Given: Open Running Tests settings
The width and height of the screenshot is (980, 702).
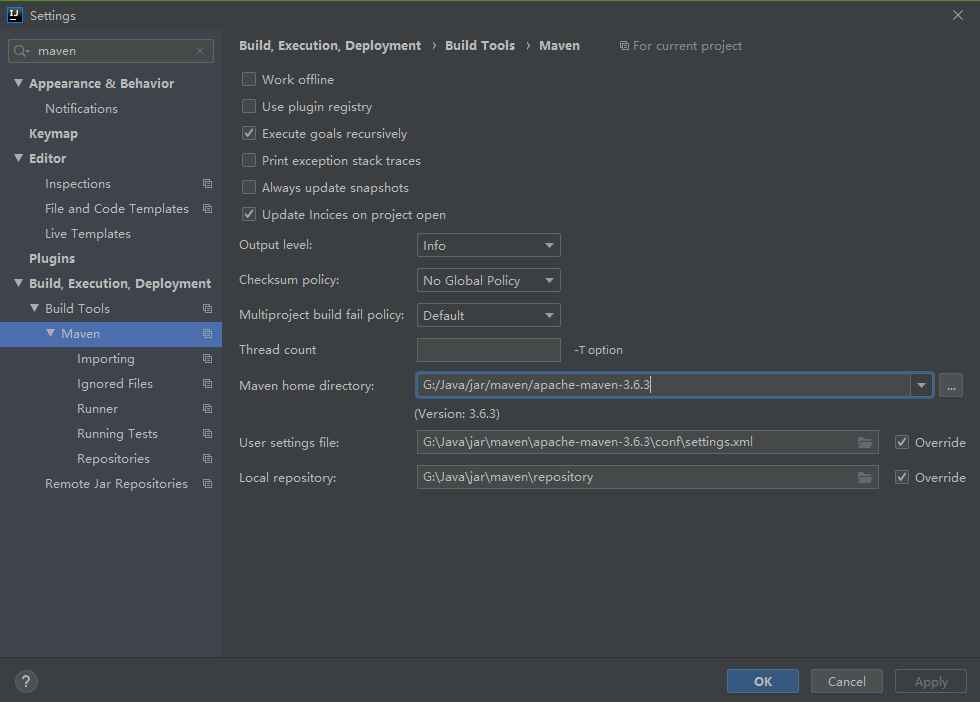Looking at the screenshot, I should [x=118, y=434].
